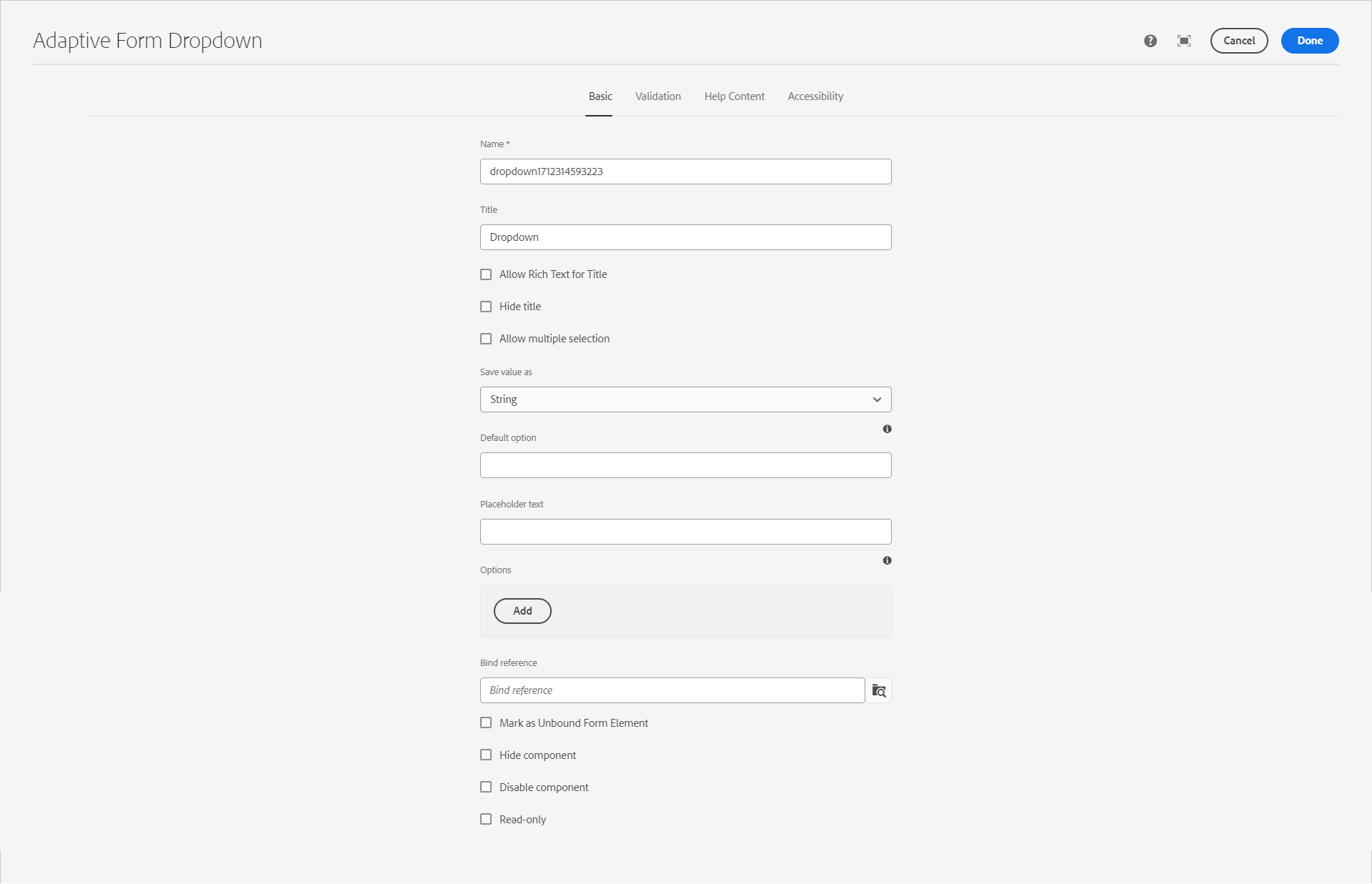The width and height of the screenshot is (1372, 884).
Task: Click the Cancel button
Action: coord(1238,41)
